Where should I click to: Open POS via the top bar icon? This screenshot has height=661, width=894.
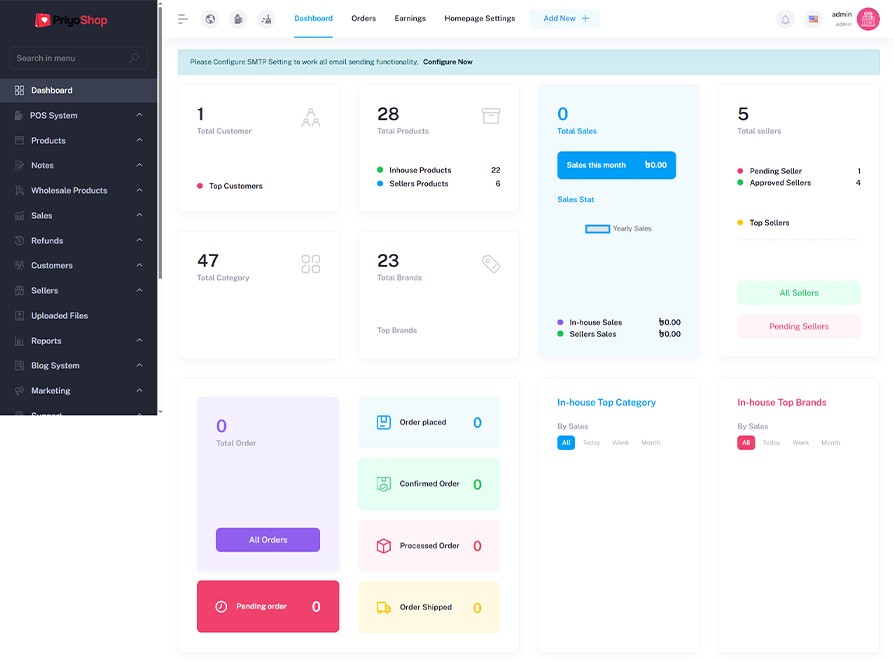(x=238, y=19)
